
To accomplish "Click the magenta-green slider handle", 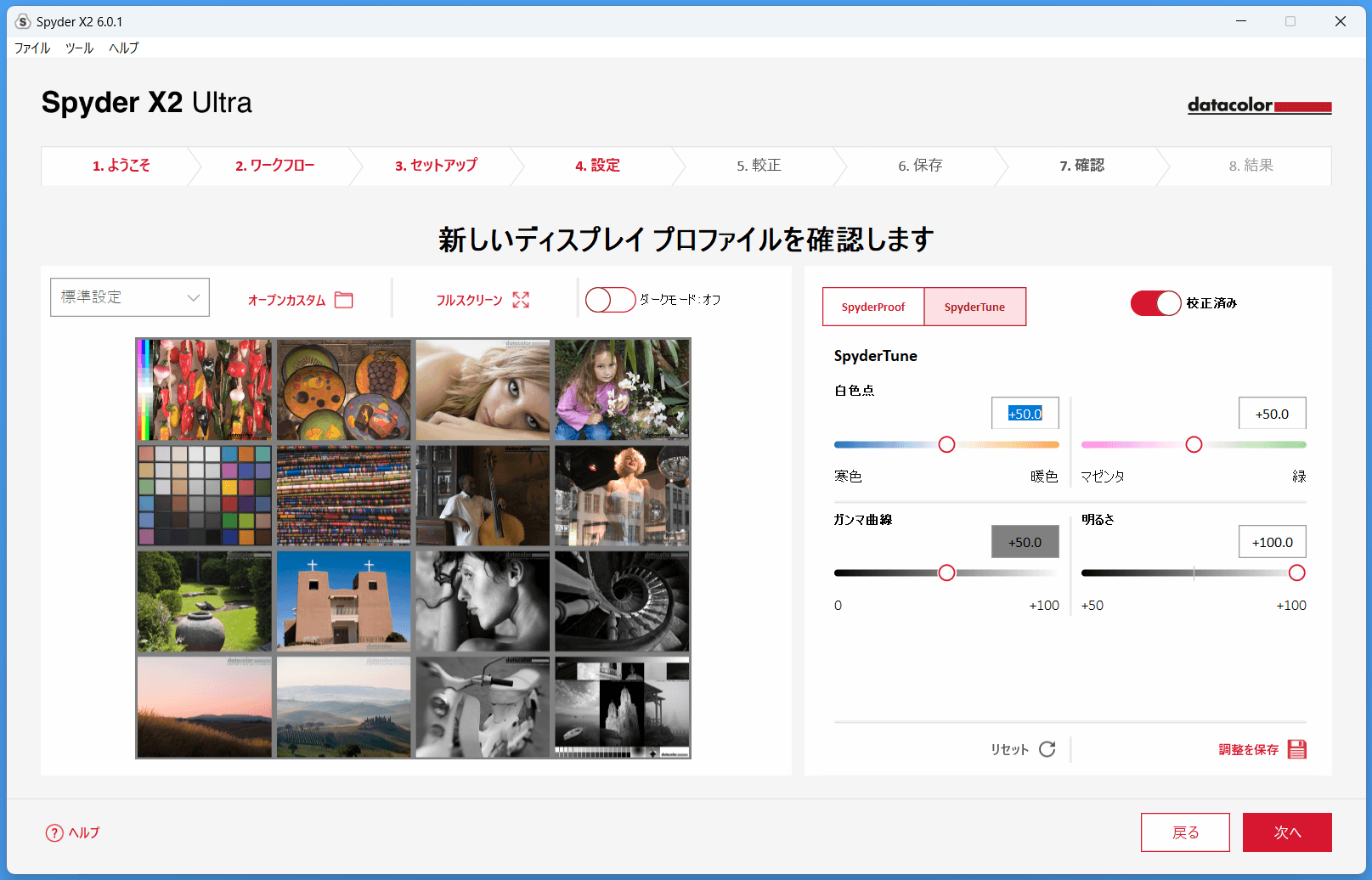I will 1194,444.
